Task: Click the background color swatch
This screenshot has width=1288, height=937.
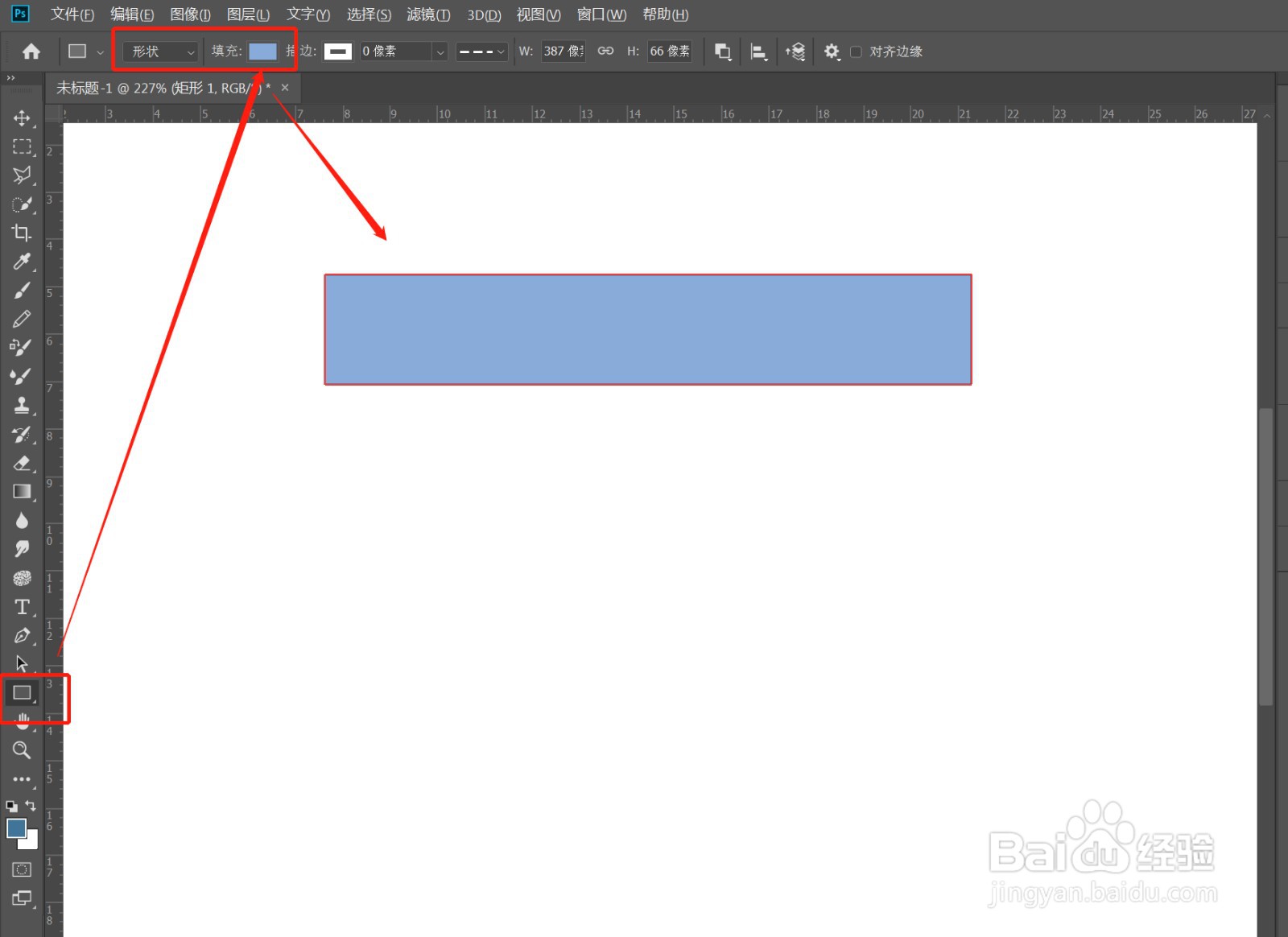Action: pyautogui.click(x=31, y=843)
